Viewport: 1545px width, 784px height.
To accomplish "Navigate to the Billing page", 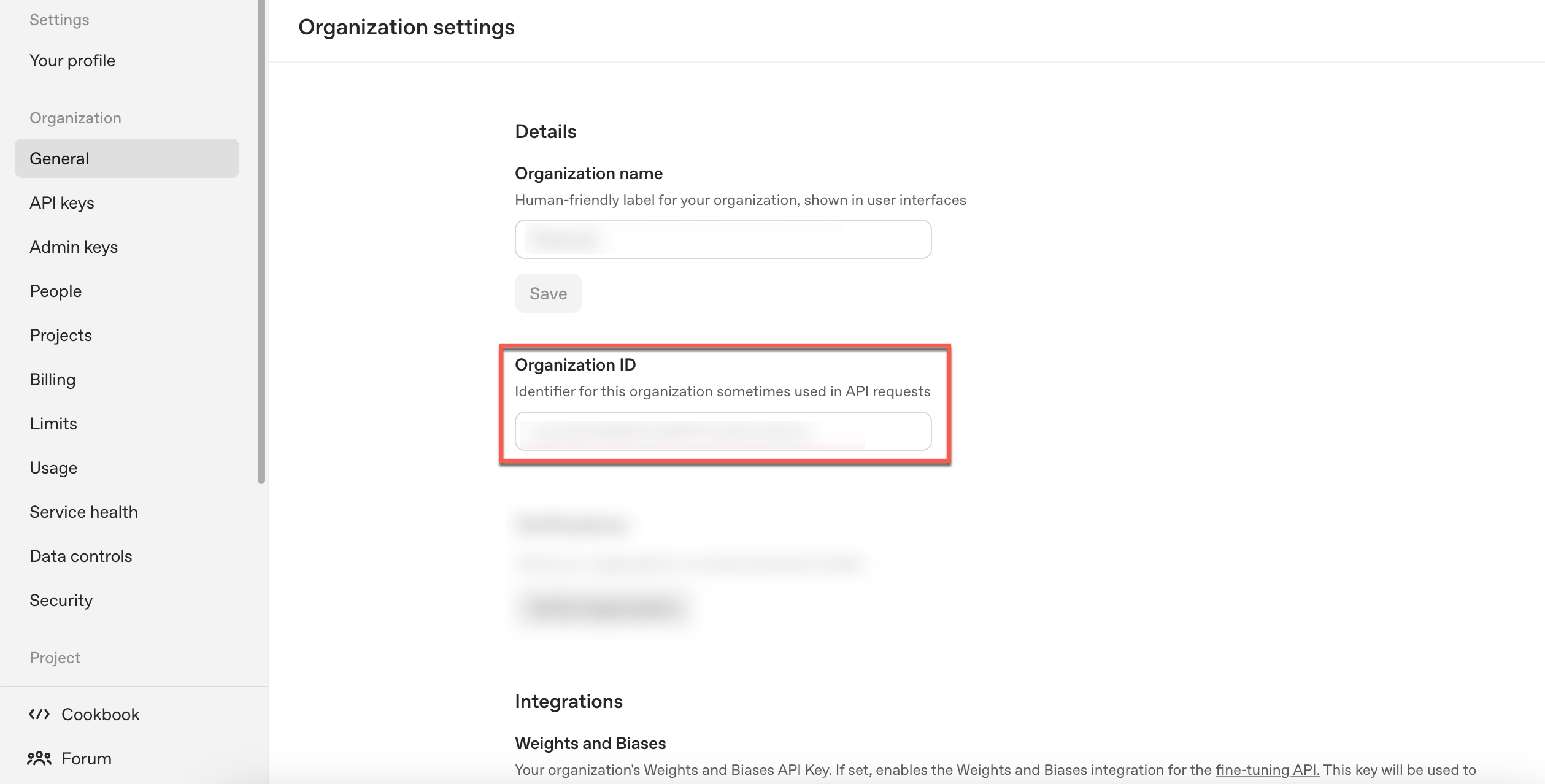I will [x=52, y=379].
